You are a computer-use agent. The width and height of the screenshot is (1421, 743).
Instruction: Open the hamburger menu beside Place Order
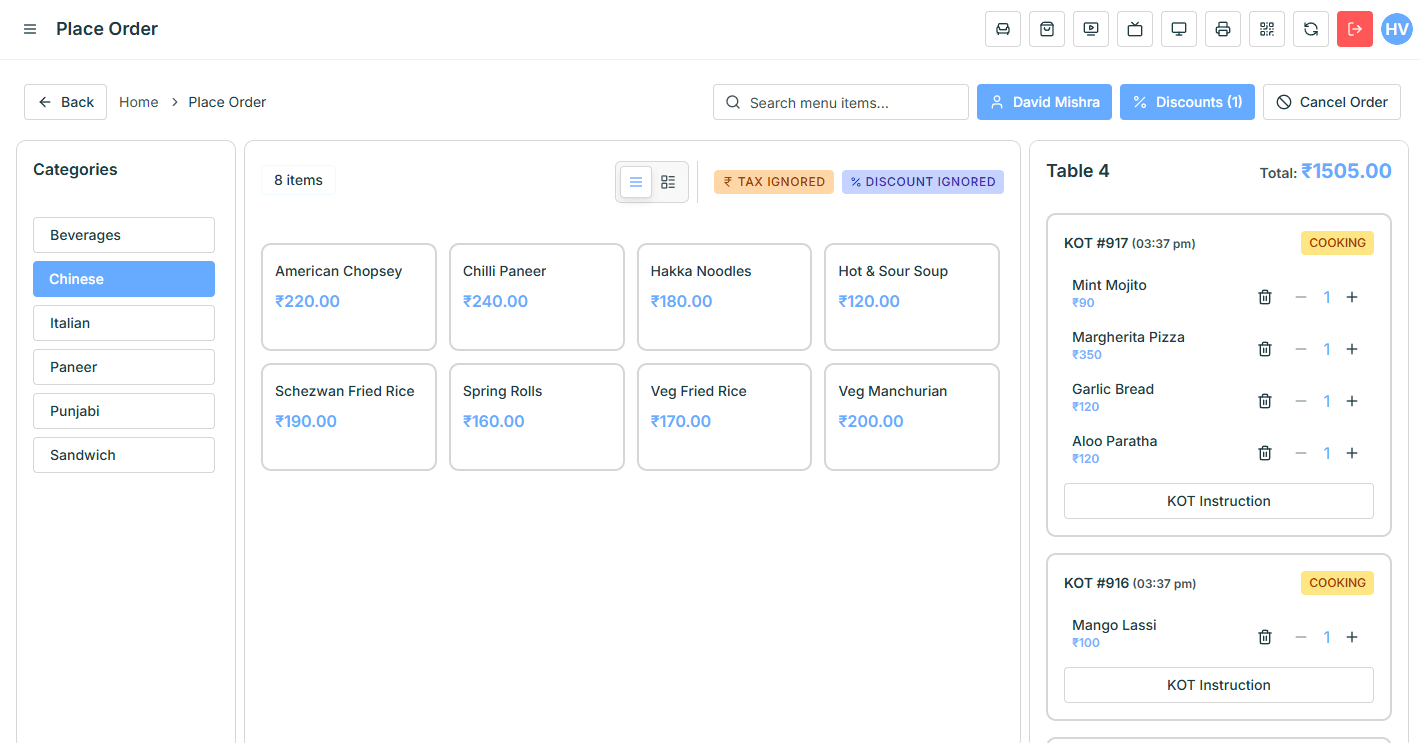(x=30, y=29)
